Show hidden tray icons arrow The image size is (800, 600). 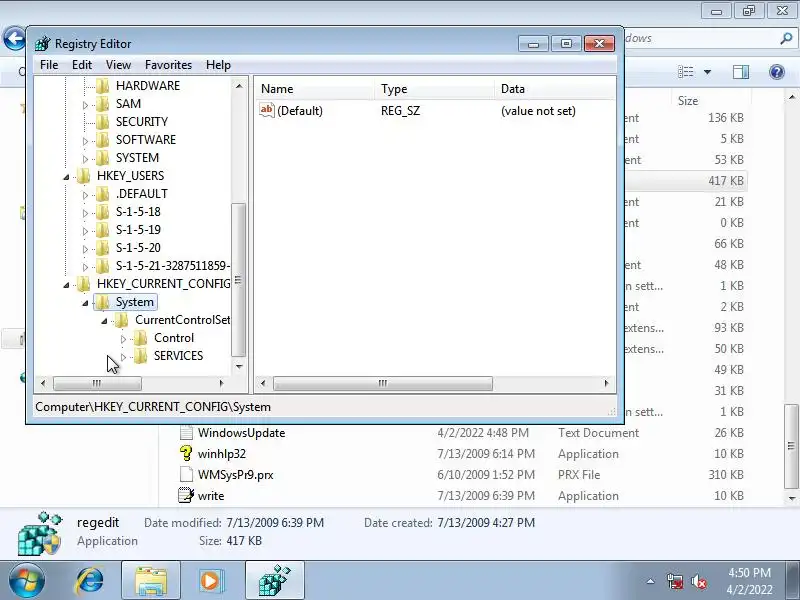pyautogui.click(x=651, y=581)
